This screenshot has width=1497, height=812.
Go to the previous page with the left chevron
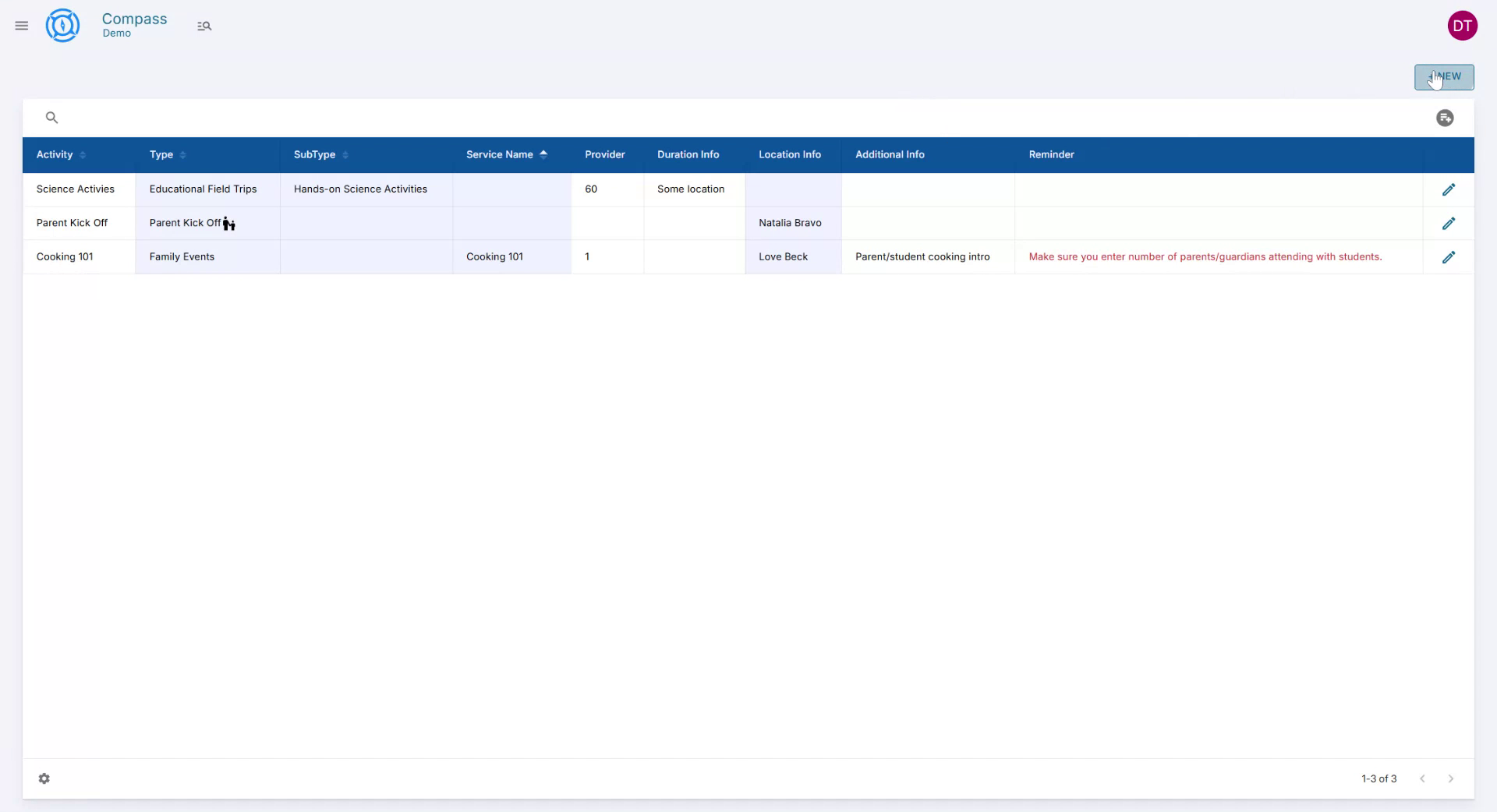[x=1423, y=778]
